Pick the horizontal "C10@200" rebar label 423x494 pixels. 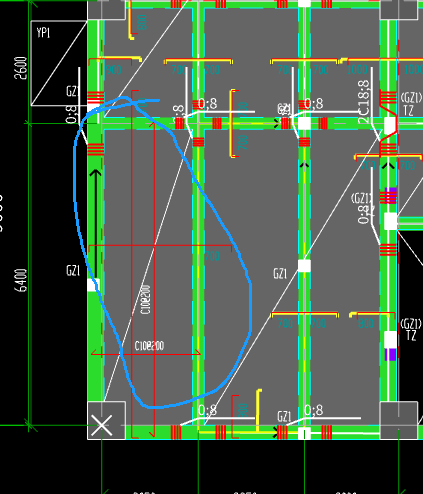click(x=149, y=346)
